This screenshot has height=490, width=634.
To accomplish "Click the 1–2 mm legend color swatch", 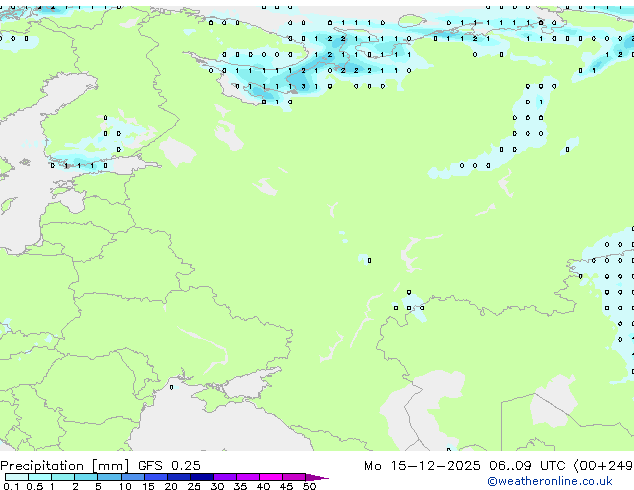I will click(x=63, y=477).
